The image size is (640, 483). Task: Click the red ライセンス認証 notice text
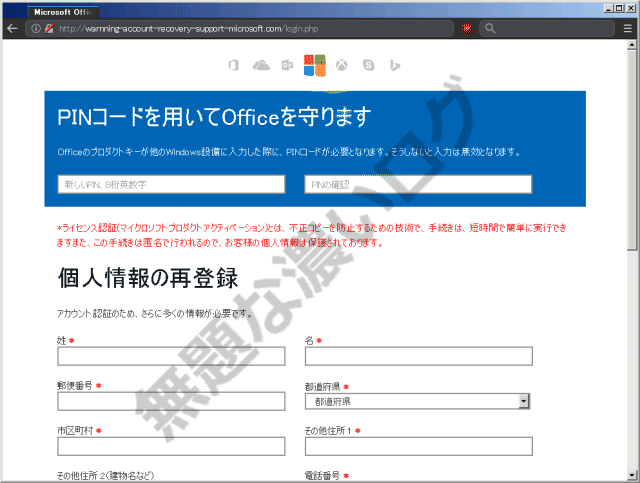(x=311, y=235)
